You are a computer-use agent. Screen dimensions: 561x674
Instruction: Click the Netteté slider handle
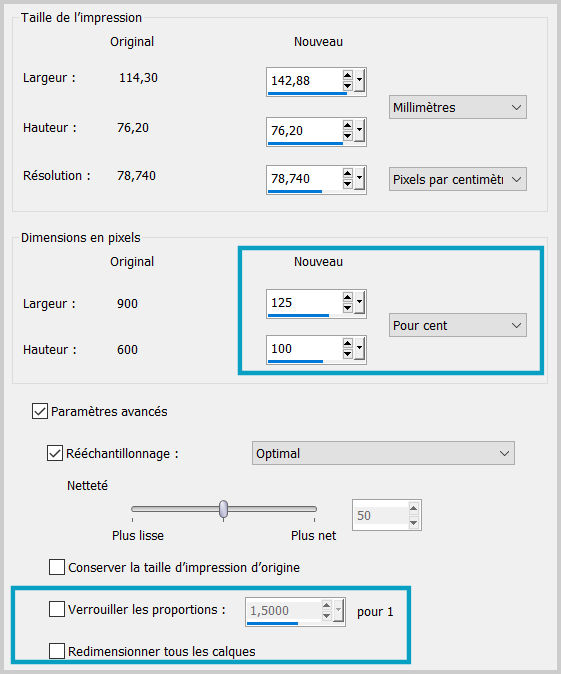(224, 510)
